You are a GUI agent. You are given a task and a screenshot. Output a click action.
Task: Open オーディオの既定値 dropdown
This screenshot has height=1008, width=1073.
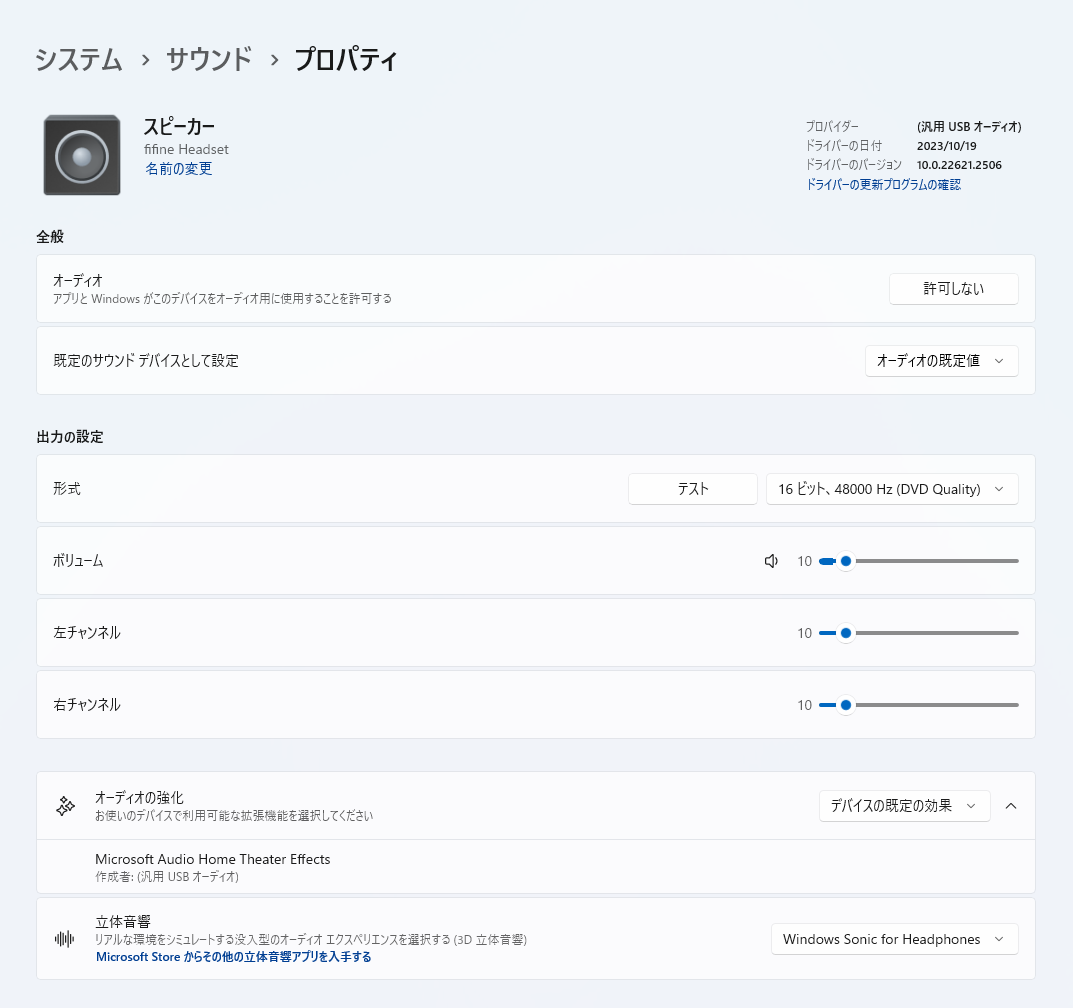(x=942, y=361)
